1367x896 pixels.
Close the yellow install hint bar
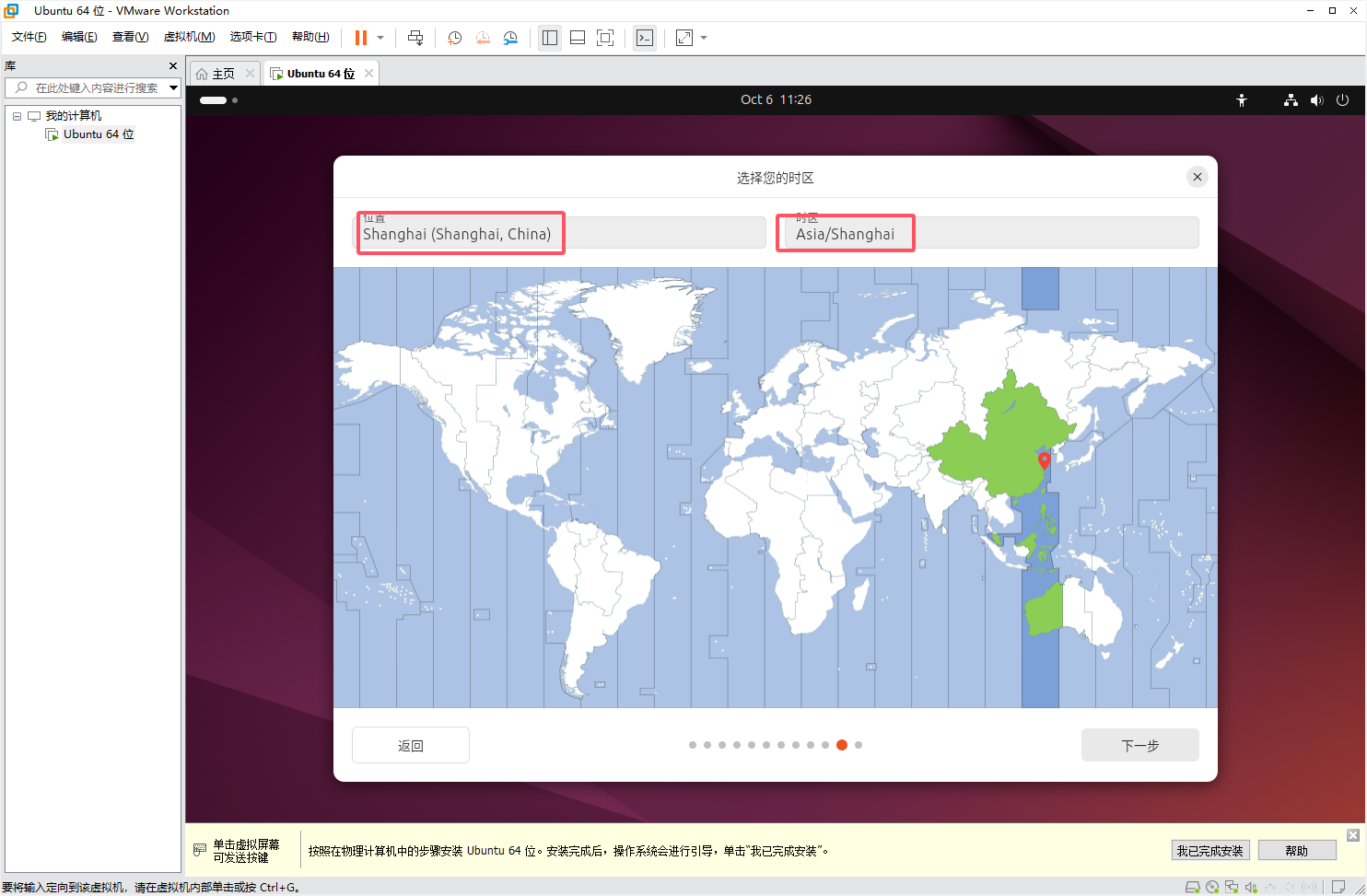(x=1353, y=835)
